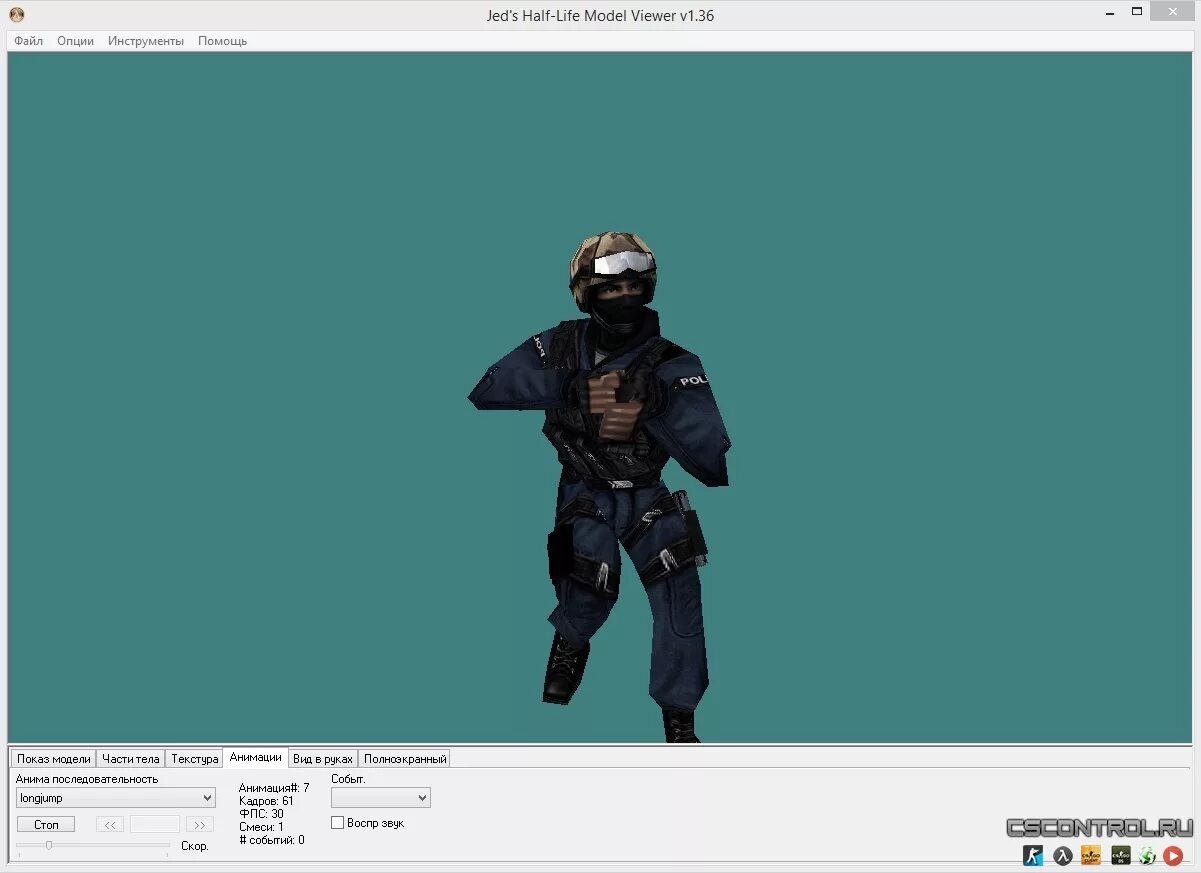Switch to the Текстура tab
Screen dimensions: 1201x873
pyautogui.click(x=194, y=759)
